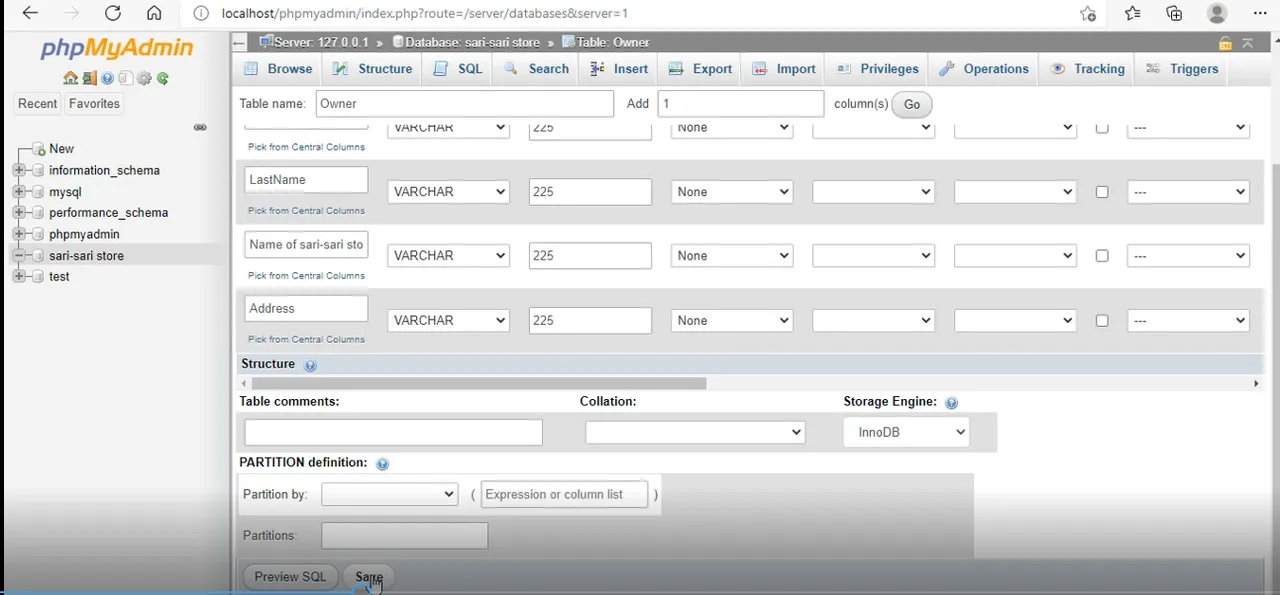Click the browser forward arrow
The width and height of the screenshot is (1280, 595).
coord(71,13)
